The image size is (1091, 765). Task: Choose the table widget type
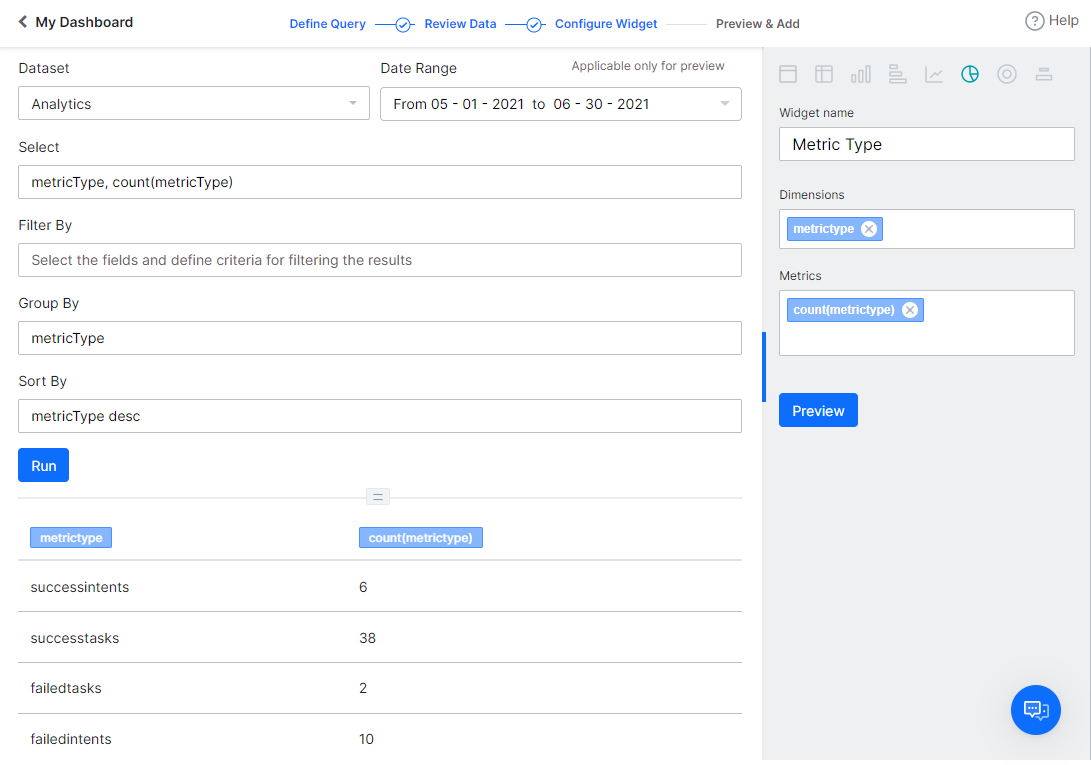coord(823,73)
